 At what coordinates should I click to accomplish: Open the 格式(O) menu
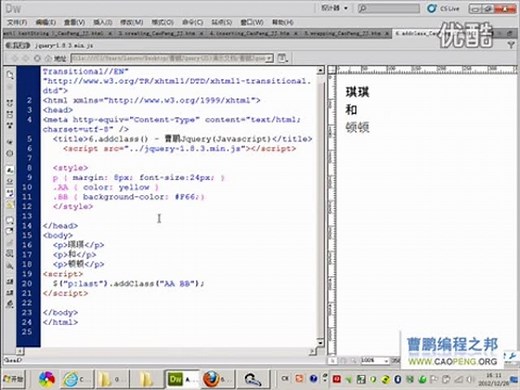[x=163, y=22]
